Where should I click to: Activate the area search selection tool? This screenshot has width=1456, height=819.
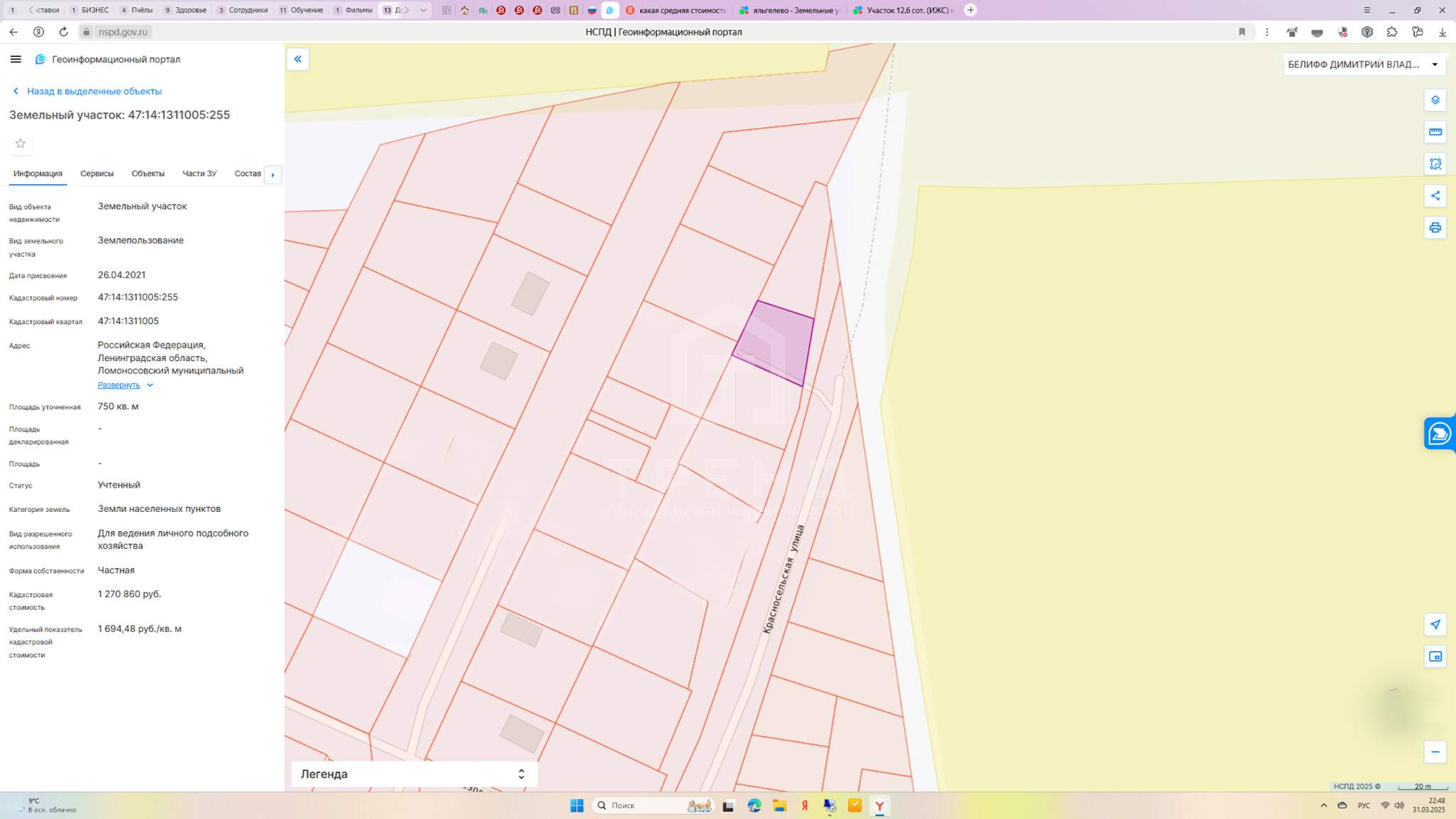1435,164
